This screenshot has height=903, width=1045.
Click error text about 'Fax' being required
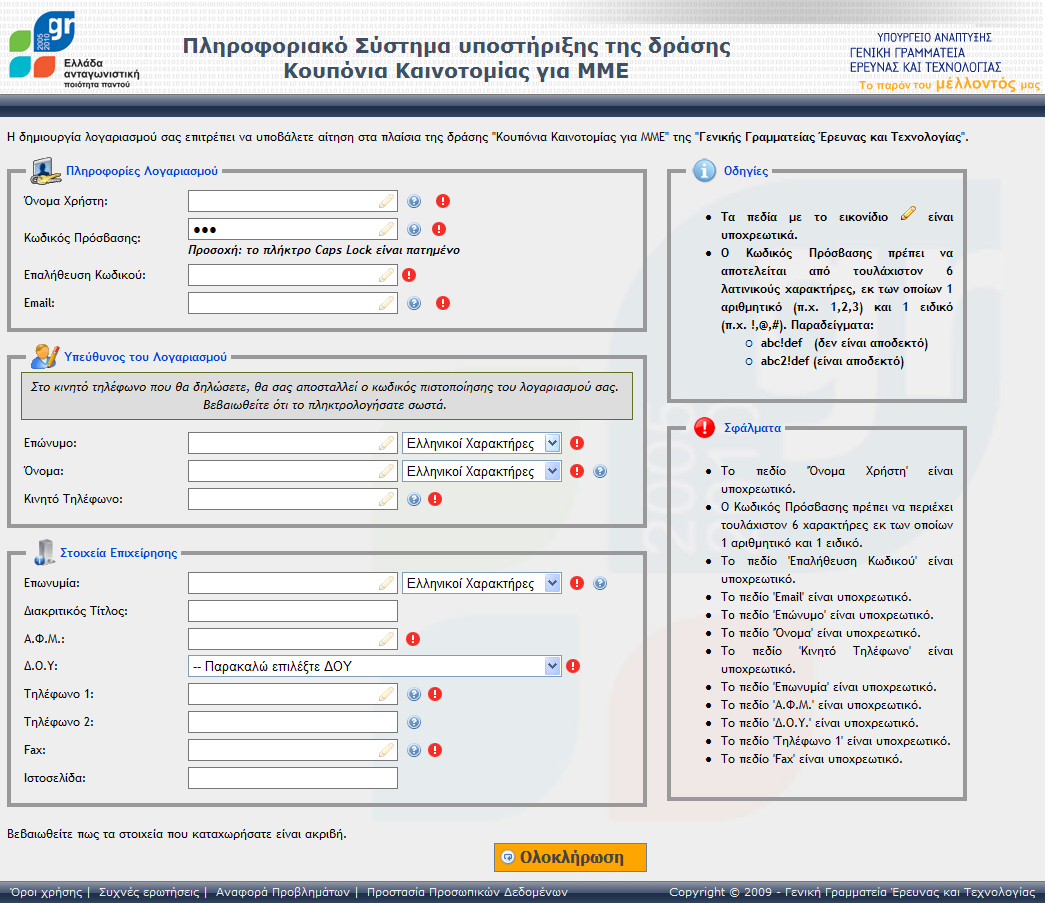[812, 759]
